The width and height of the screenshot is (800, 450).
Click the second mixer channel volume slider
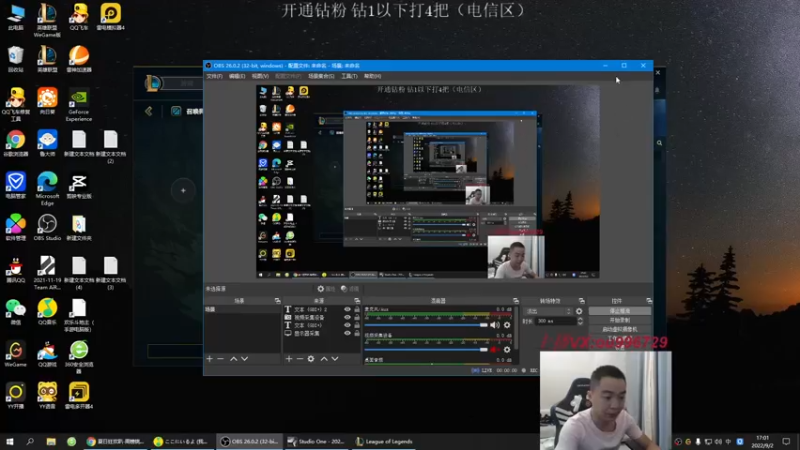click(x=426, y=349)
